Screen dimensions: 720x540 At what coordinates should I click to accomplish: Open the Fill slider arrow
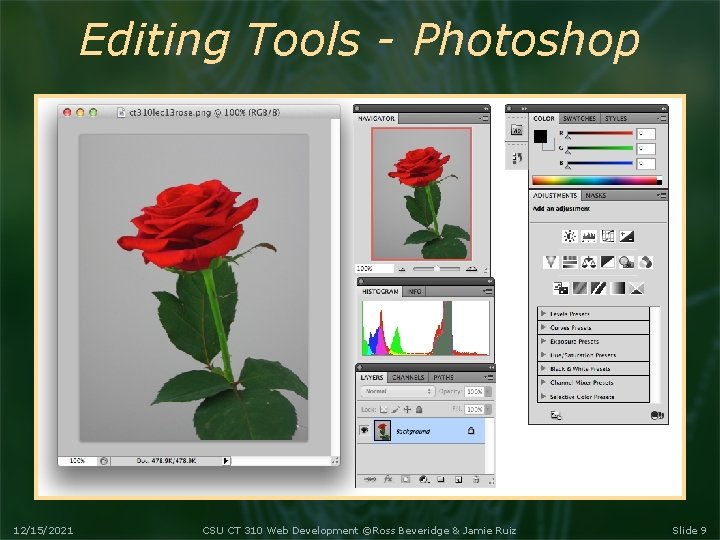click(x=488, y=409)
